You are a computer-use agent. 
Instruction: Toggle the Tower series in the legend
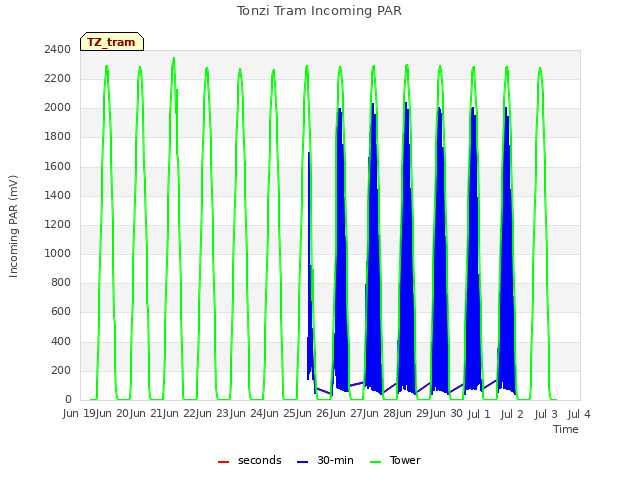point(395,460)
